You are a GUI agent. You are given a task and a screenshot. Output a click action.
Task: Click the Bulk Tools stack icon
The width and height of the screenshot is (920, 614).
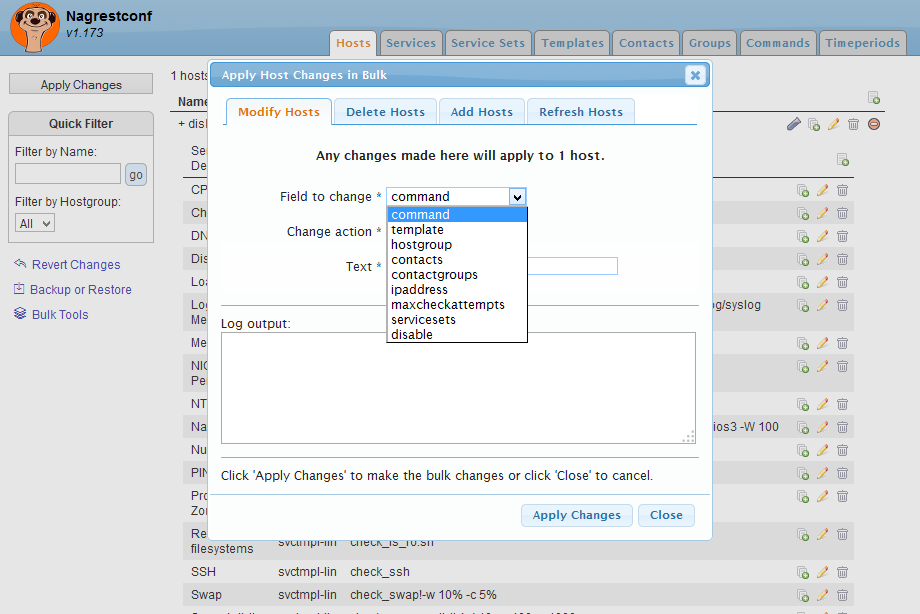[x=20, y=313]
